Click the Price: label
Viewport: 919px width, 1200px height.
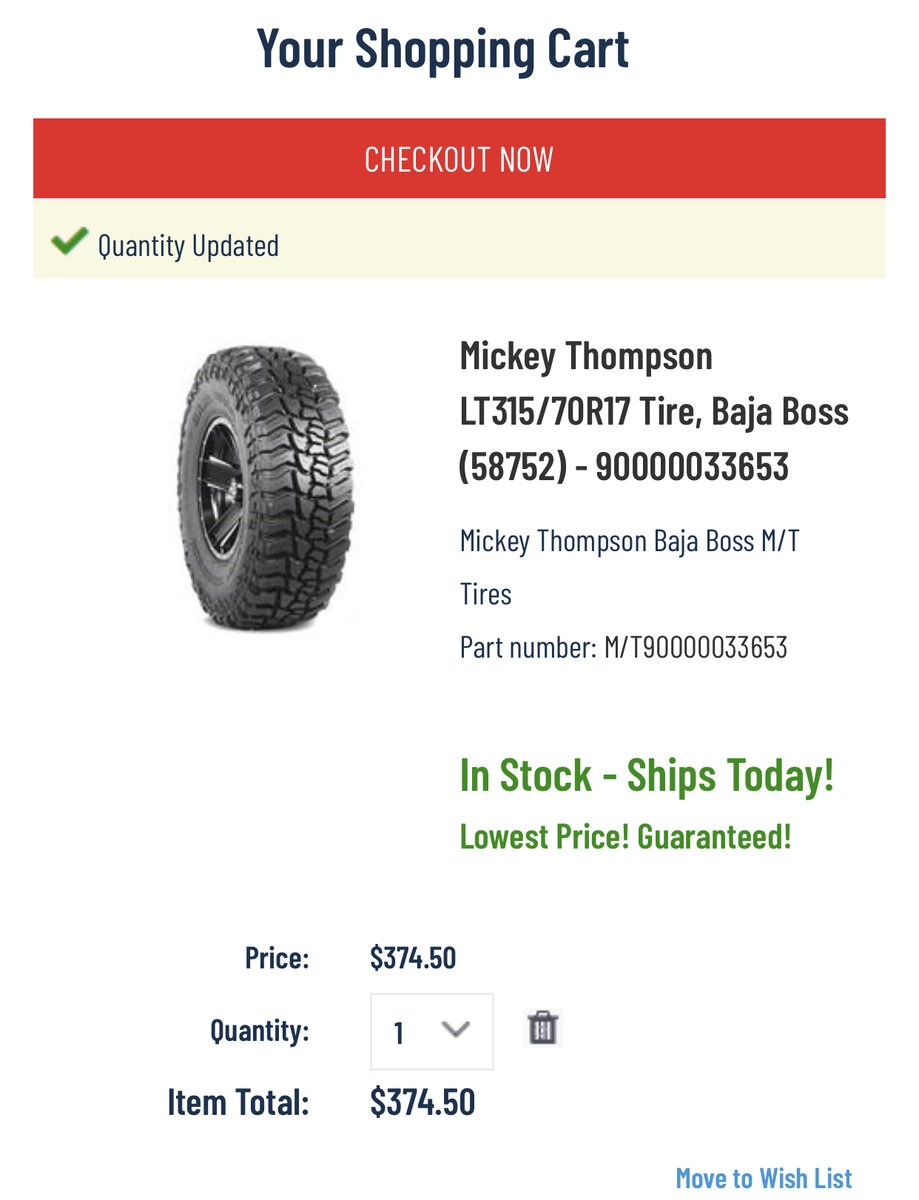[x=277, y=958]
